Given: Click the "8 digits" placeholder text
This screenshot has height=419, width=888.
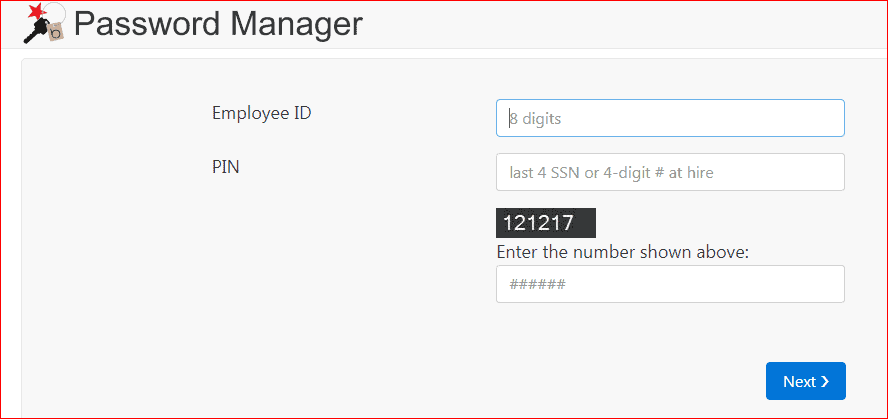Looking at the screenshot, I should click(535, 119).
